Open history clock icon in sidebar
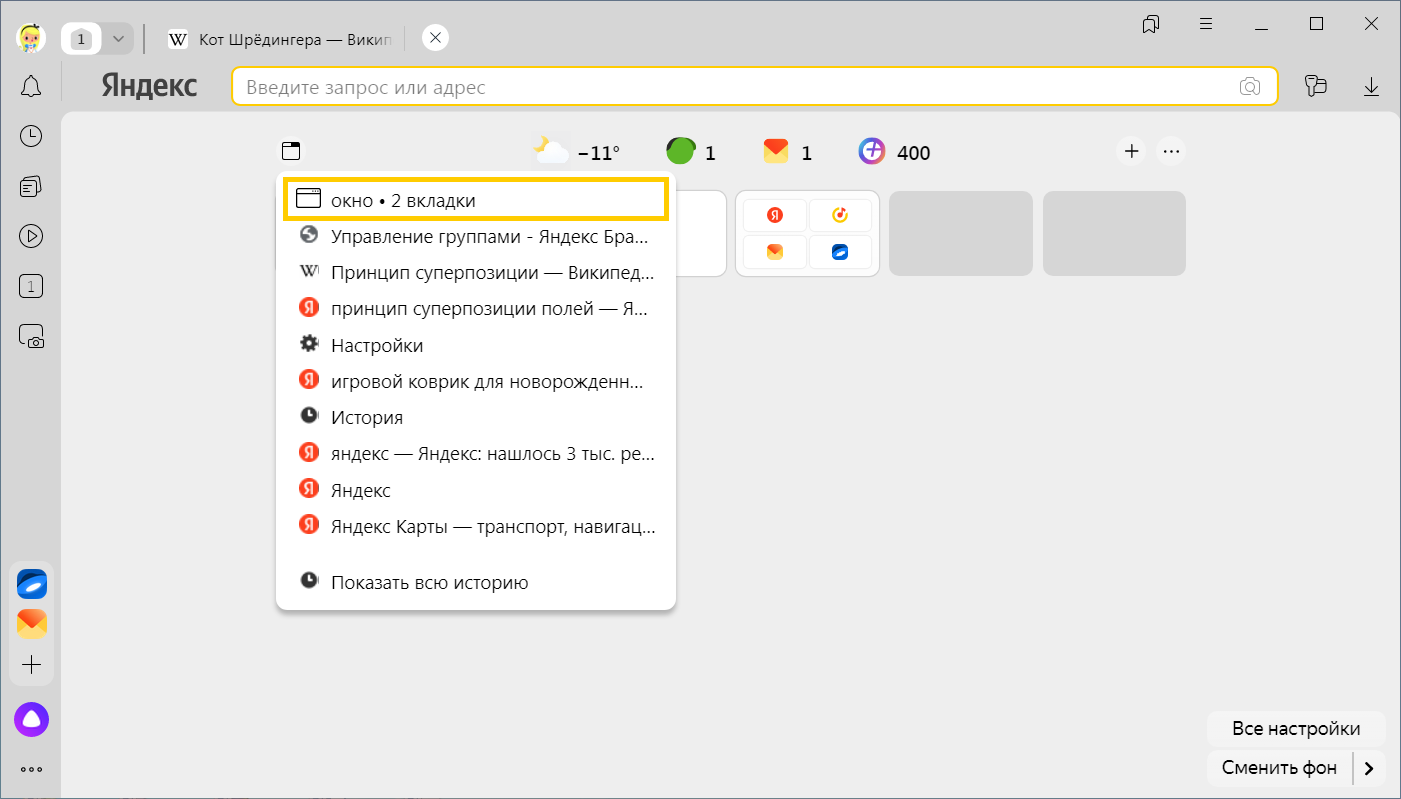 pyautogui.click(x=31, y=136)
